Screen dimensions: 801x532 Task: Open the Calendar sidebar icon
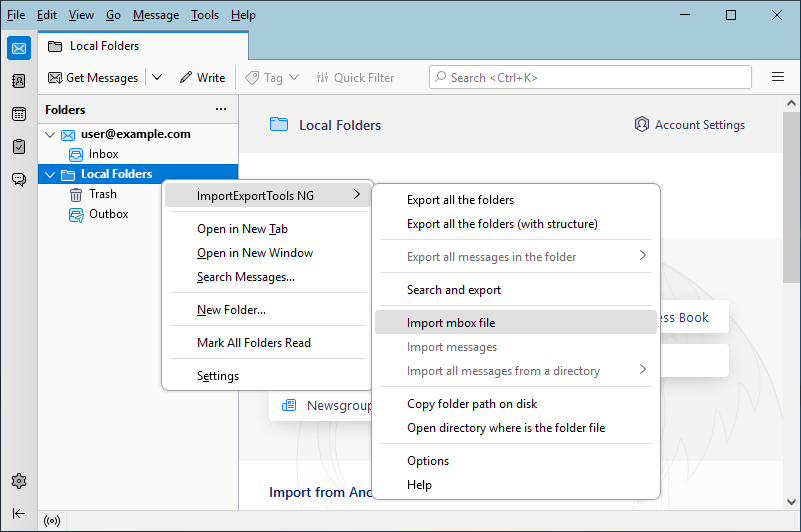(19, 114)
